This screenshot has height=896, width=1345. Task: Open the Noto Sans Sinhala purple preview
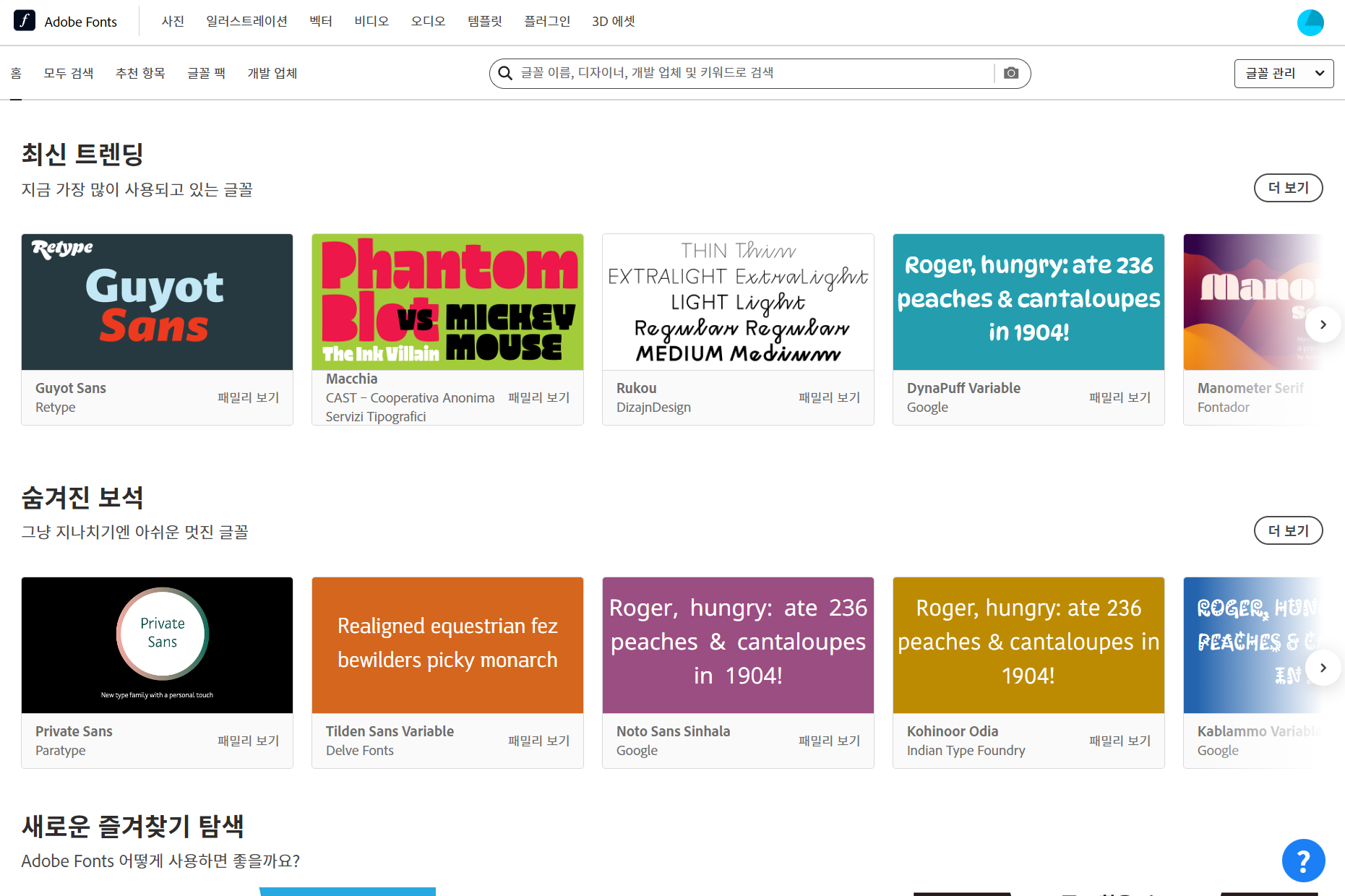tap(738, 645)
